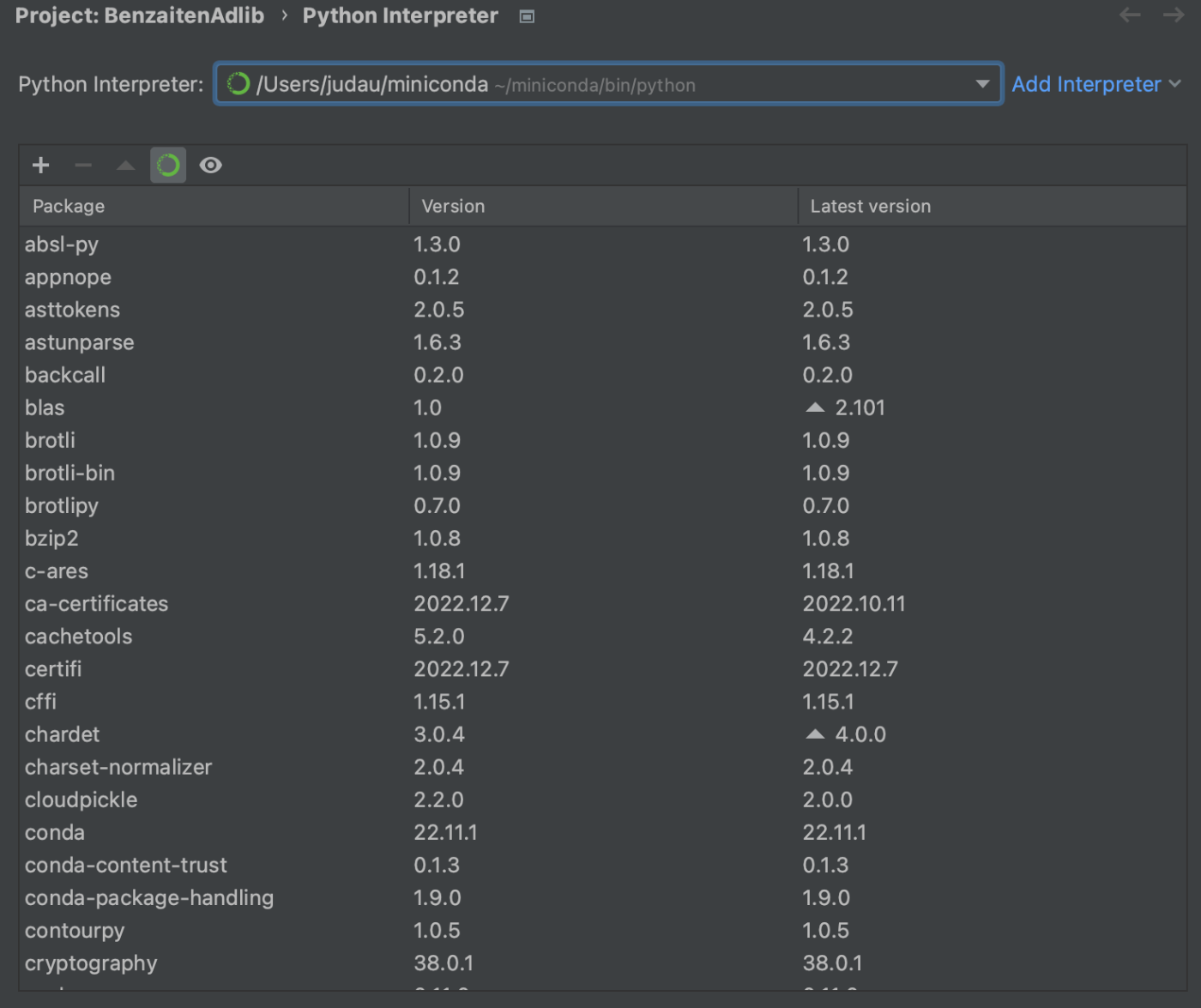
Task: Click the plus icon to install a package
Action: (40, 166)
